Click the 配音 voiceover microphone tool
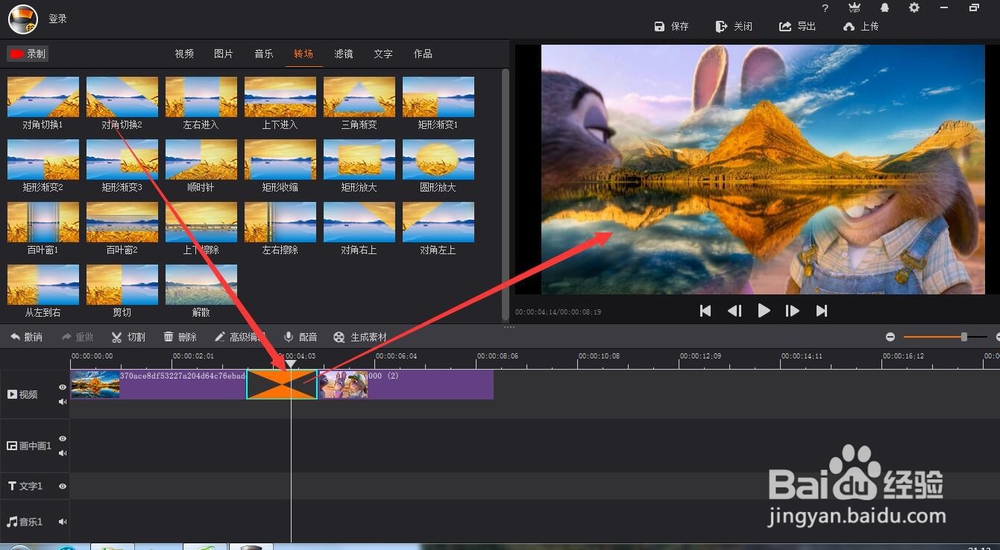The image size is (1000, 550). tap(300, 337)
